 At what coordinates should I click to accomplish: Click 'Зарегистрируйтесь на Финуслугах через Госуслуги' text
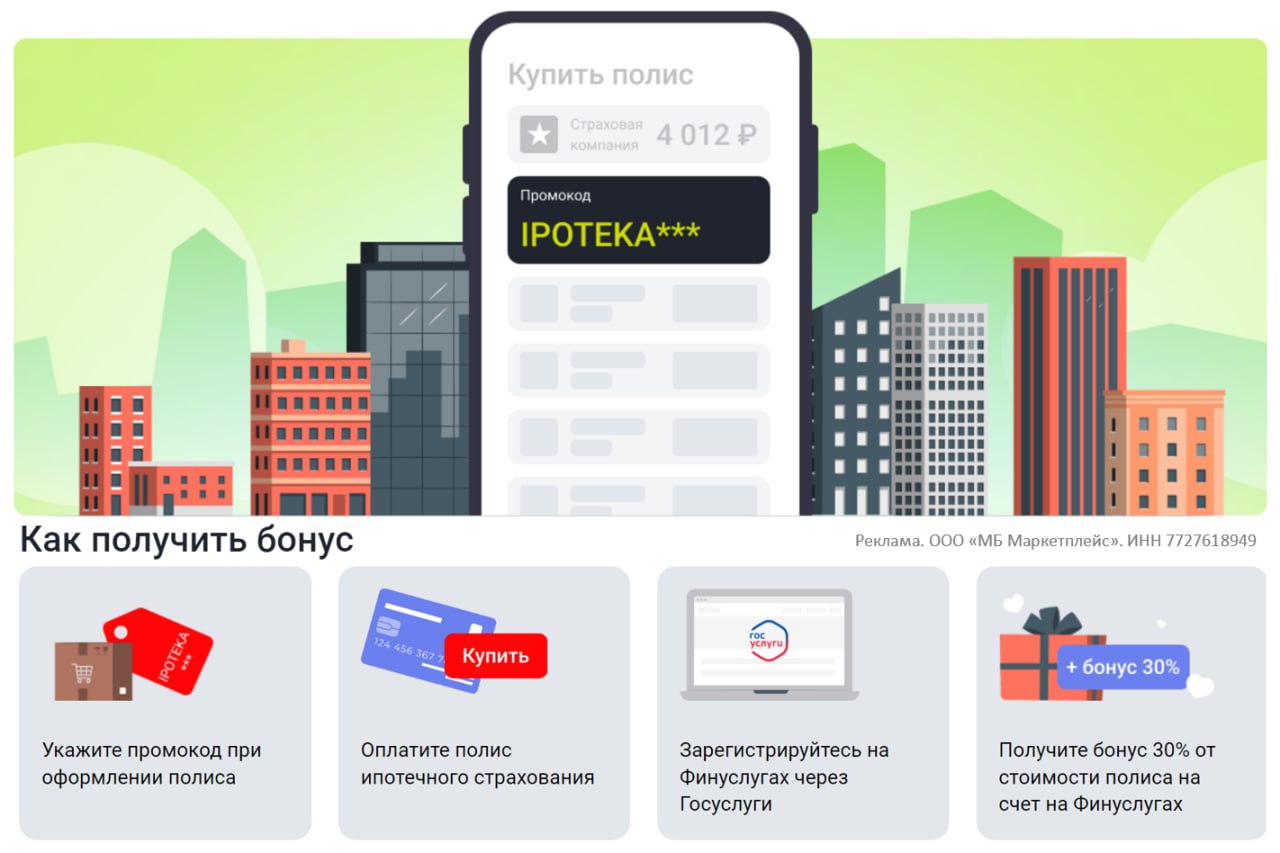point(784,777)
